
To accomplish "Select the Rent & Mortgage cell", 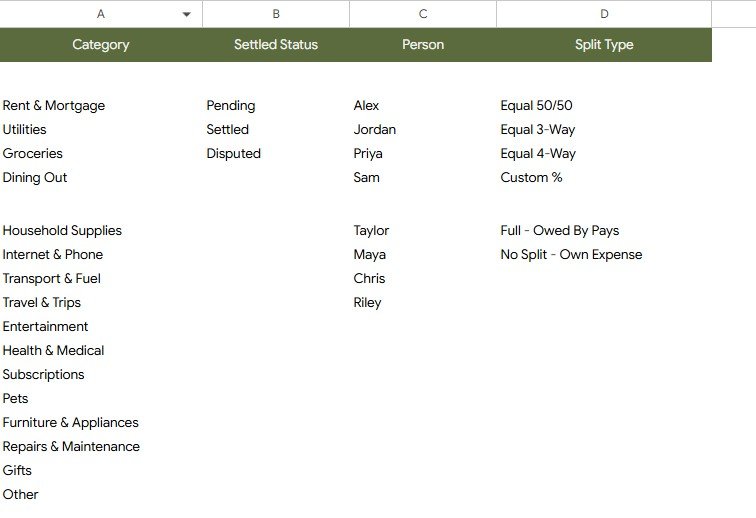I will tap(101, 106).
